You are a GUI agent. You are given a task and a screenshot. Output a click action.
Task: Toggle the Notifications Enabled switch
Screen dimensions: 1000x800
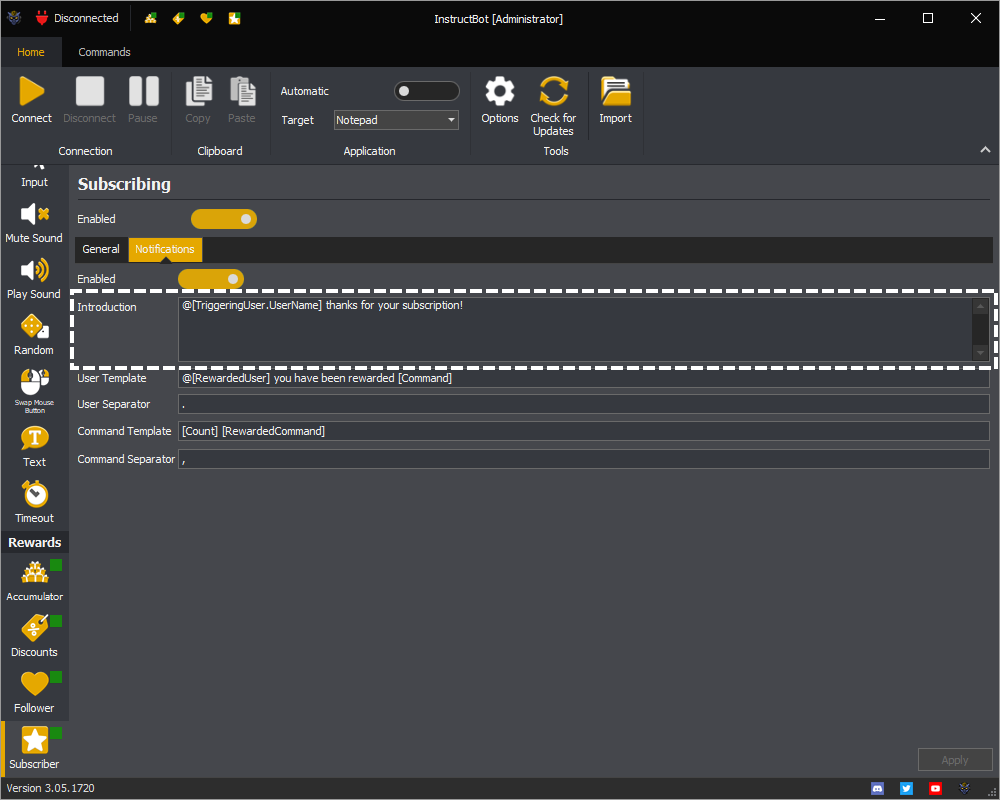pyautogui.click(x=211, y=279)
